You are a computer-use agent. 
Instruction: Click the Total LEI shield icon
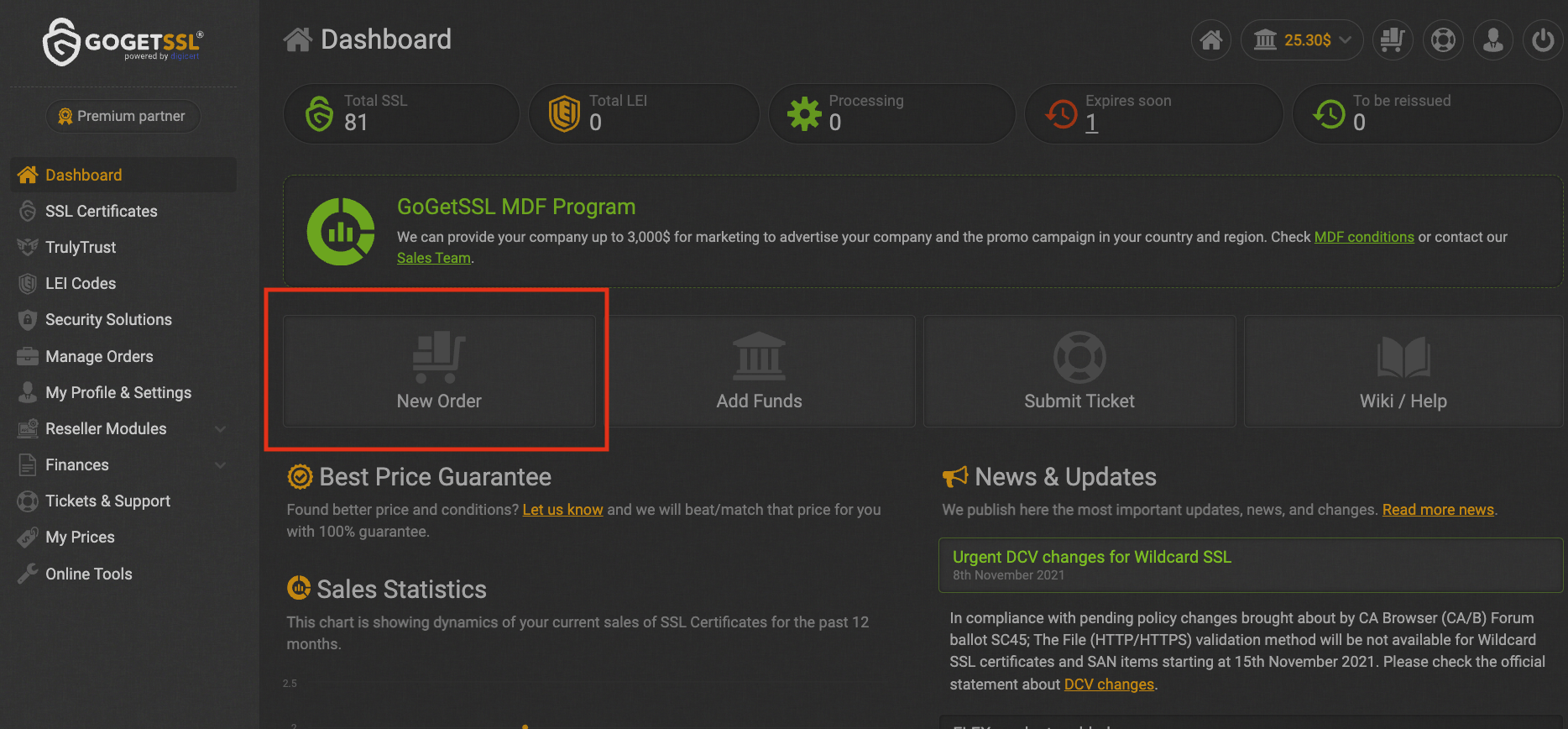pyautogui.click(x=564, y=113)
